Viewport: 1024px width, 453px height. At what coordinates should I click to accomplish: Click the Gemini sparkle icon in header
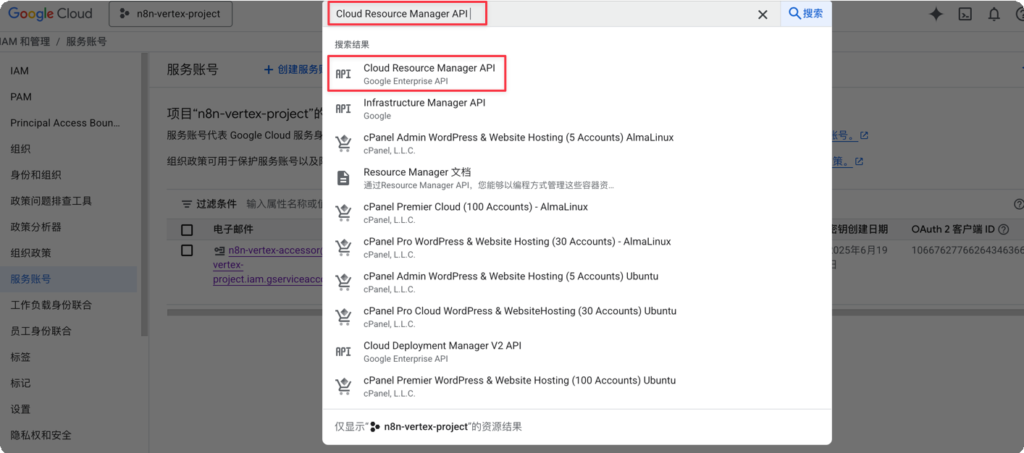(936, 14)
